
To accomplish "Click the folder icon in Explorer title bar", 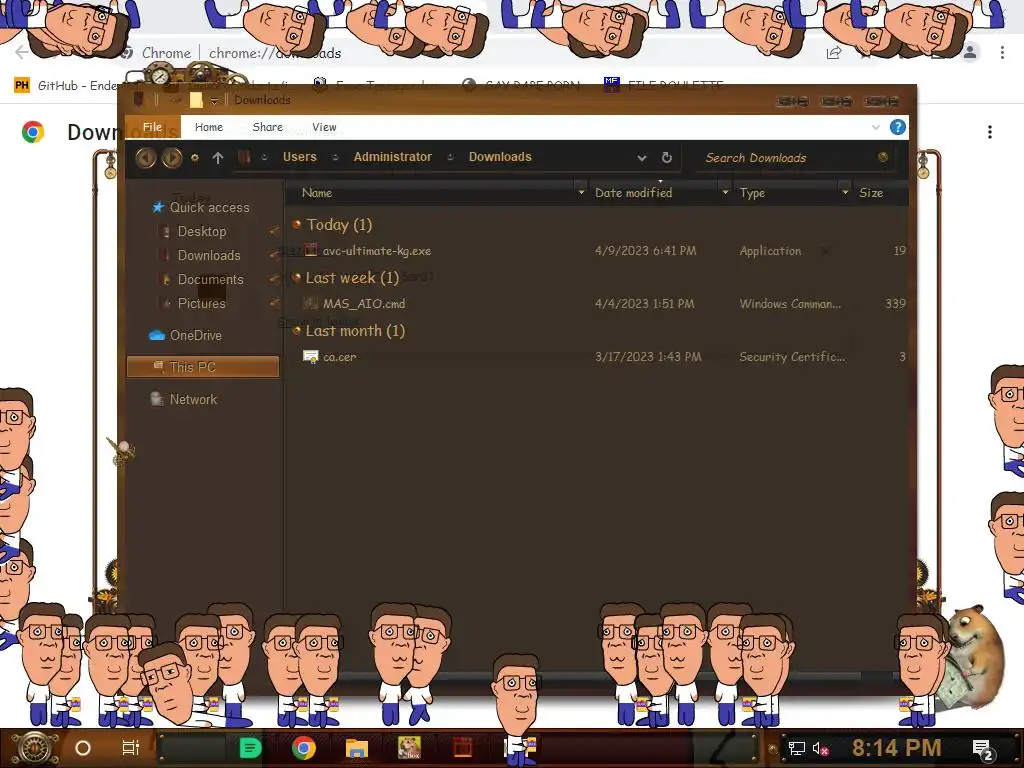I will pyautogui.click(x=196, y=100).
